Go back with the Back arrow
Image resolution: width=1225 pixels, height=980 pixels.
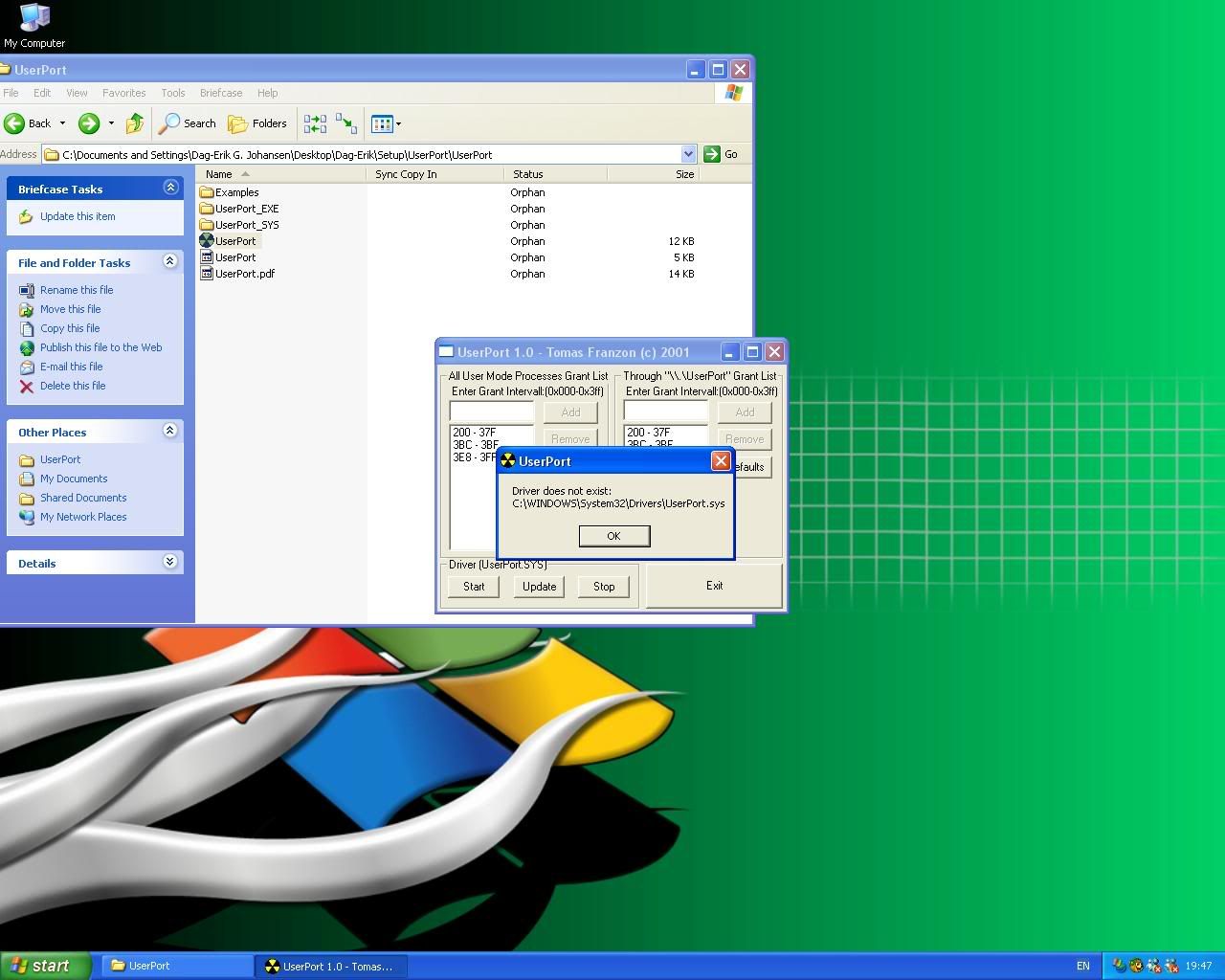point(28,123)
